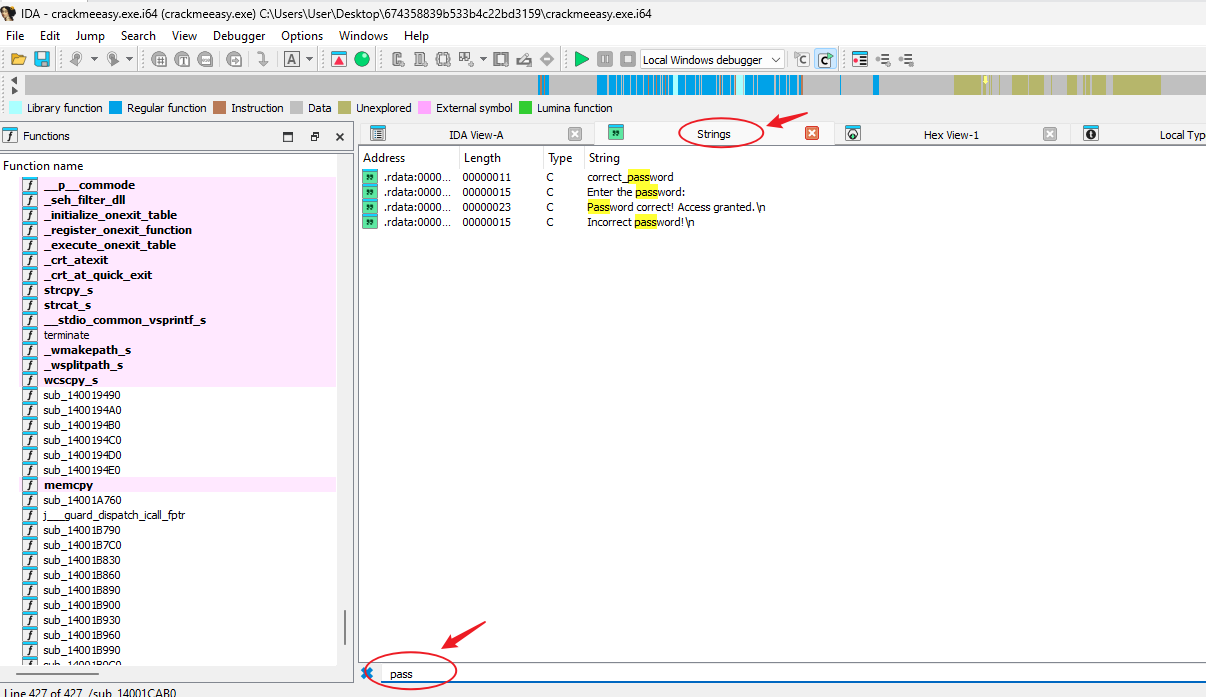This screenshot has height=697, width=1206.
Task: Switch to the Hex View-1 tab
Action: [950, 134]
